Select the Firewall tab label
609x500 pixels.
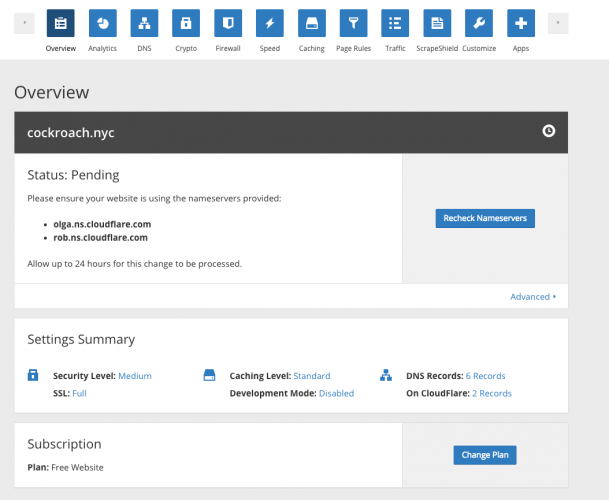tap(228, 49)
